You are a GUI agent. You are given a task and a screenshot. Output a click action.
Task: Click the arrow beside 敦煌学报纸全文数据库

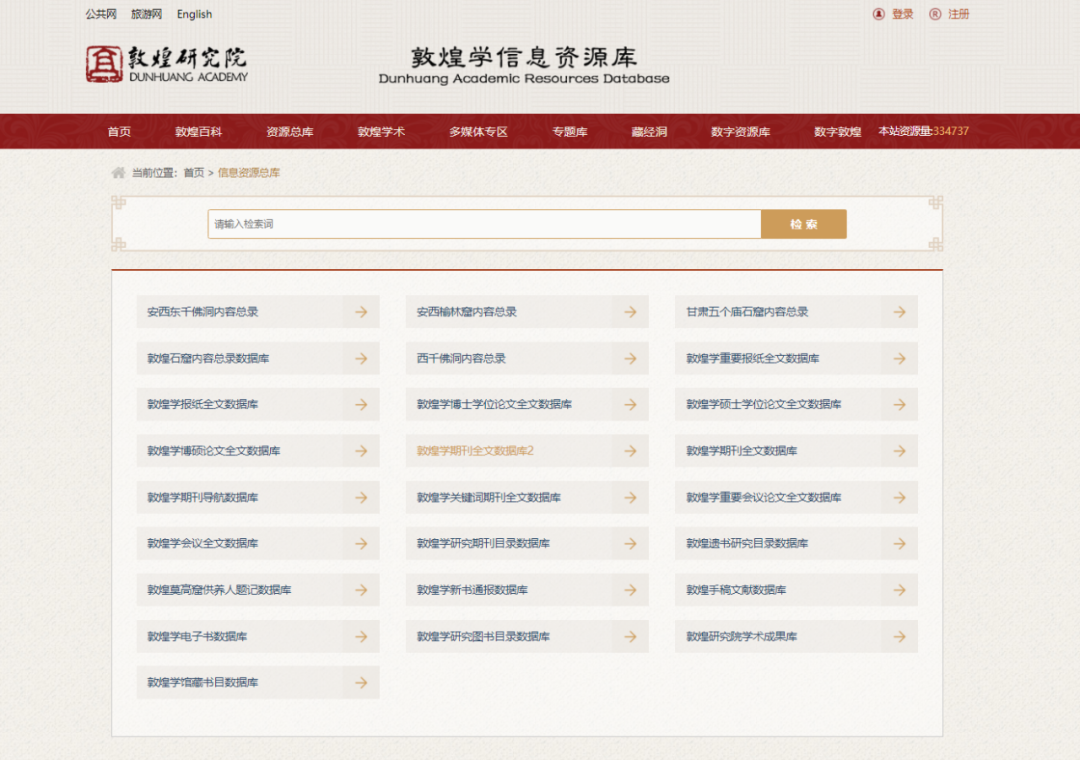tap(361, 404)
